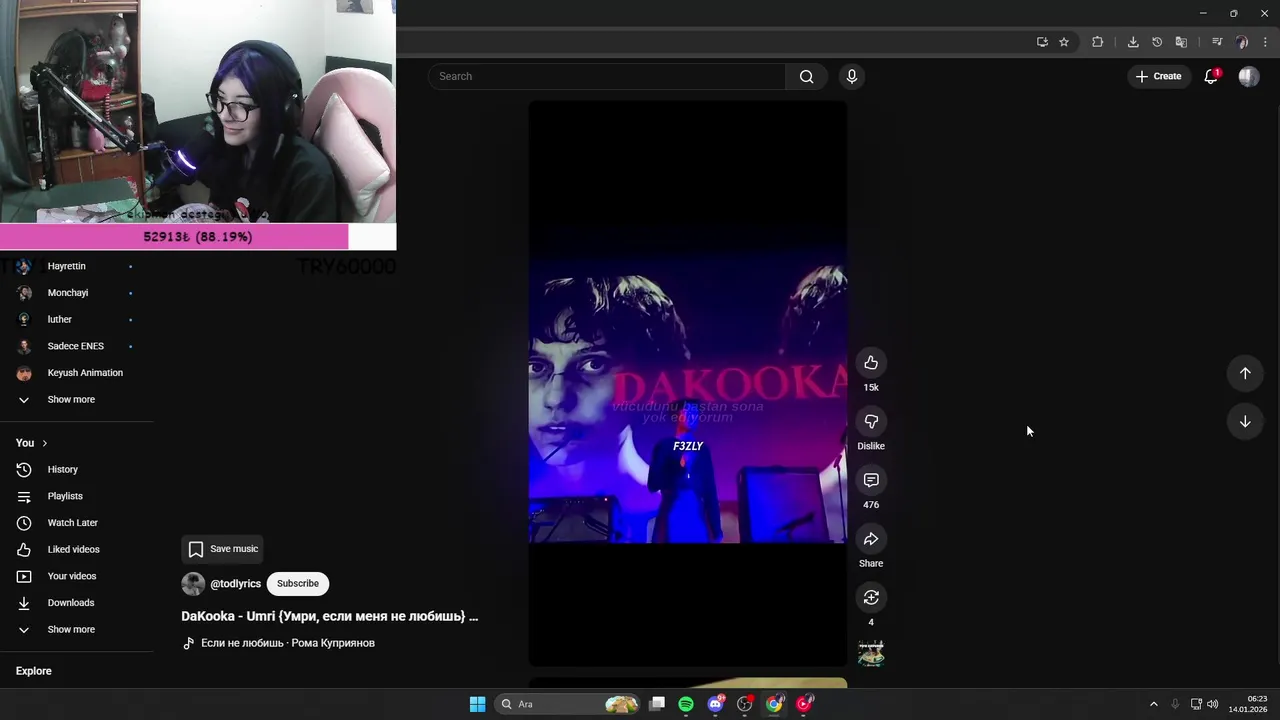
Task: Click the taskbar Ara search box
Action: 568,704
